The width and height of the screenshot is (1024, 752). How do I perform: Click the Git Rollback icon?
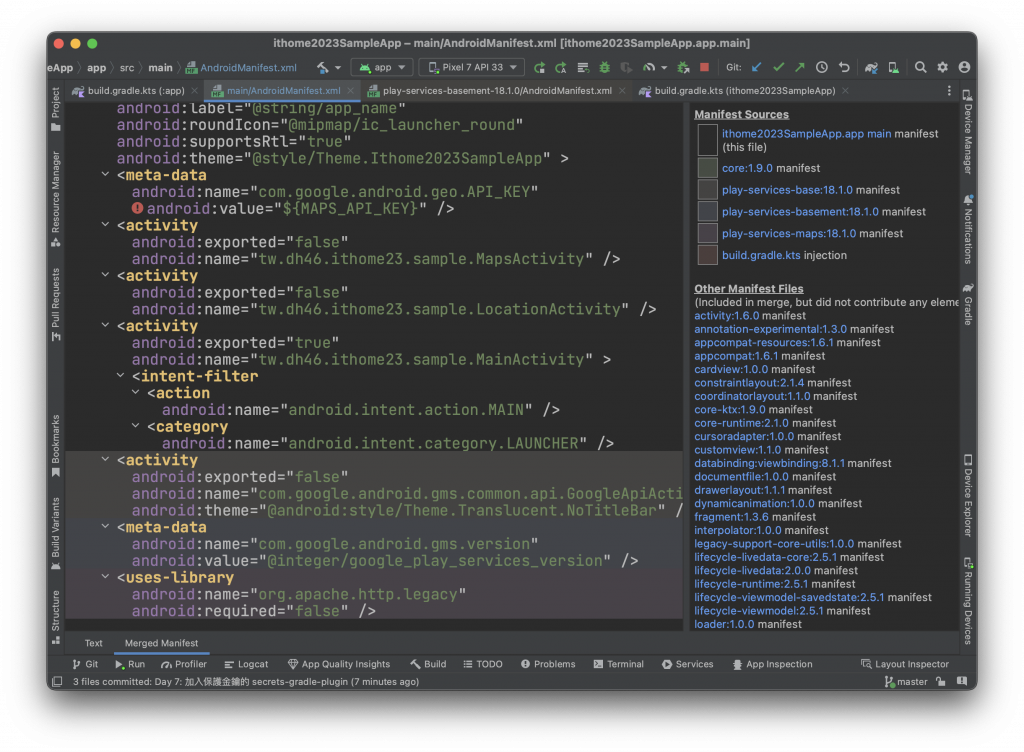tap(844, 67)
